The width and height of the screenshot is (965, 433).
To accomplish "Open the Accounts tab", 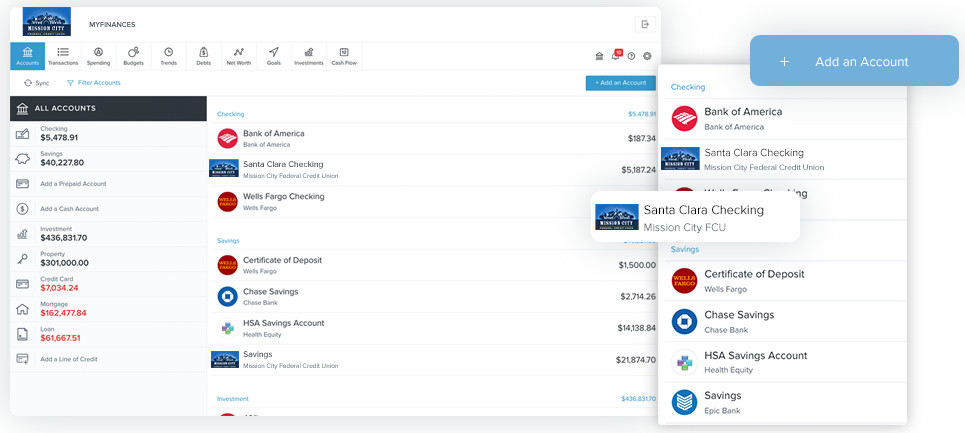I will (27, 56).
